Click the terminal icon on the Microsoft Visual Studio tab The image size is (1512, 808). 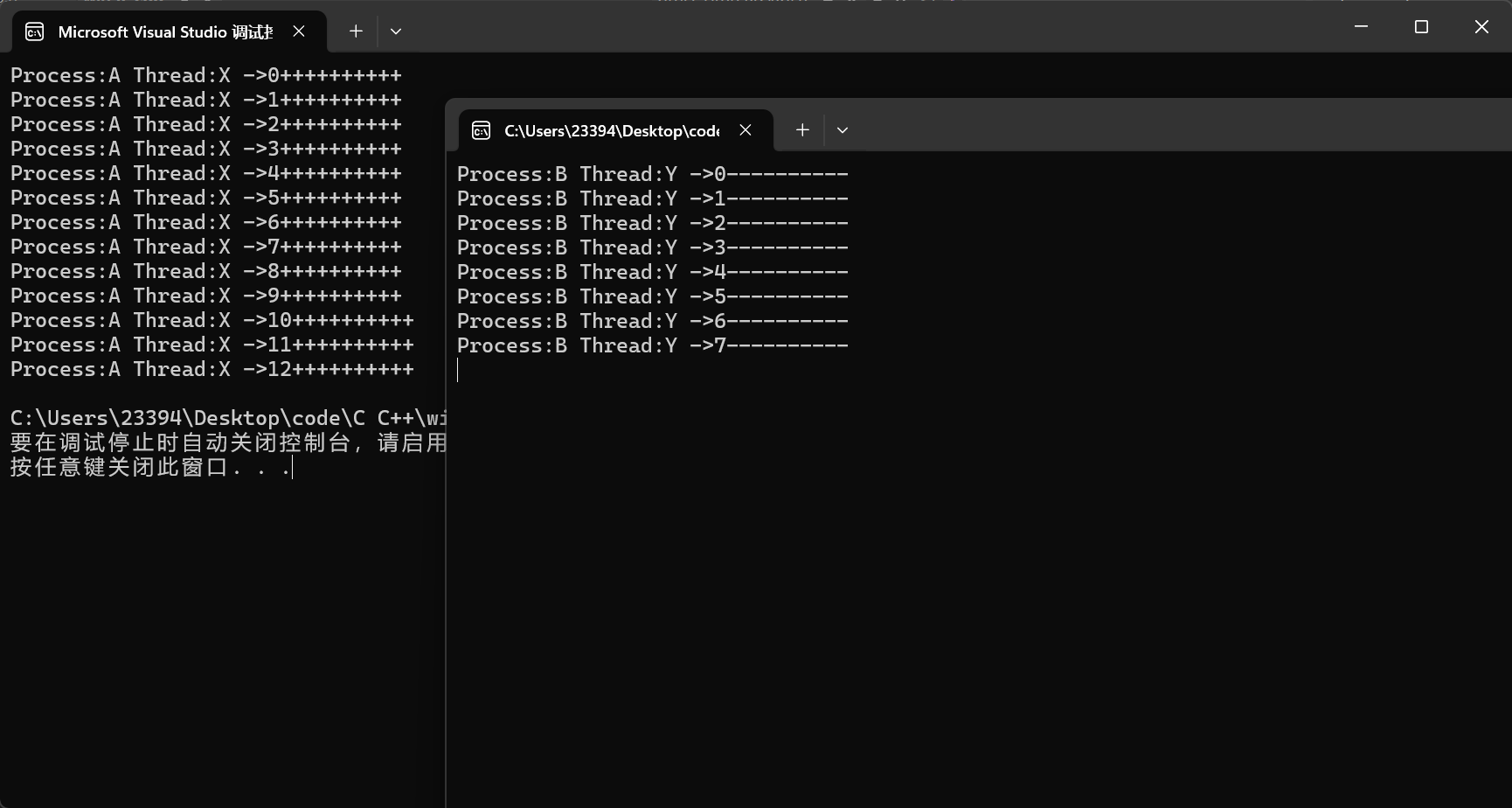(x=35, y=32)
